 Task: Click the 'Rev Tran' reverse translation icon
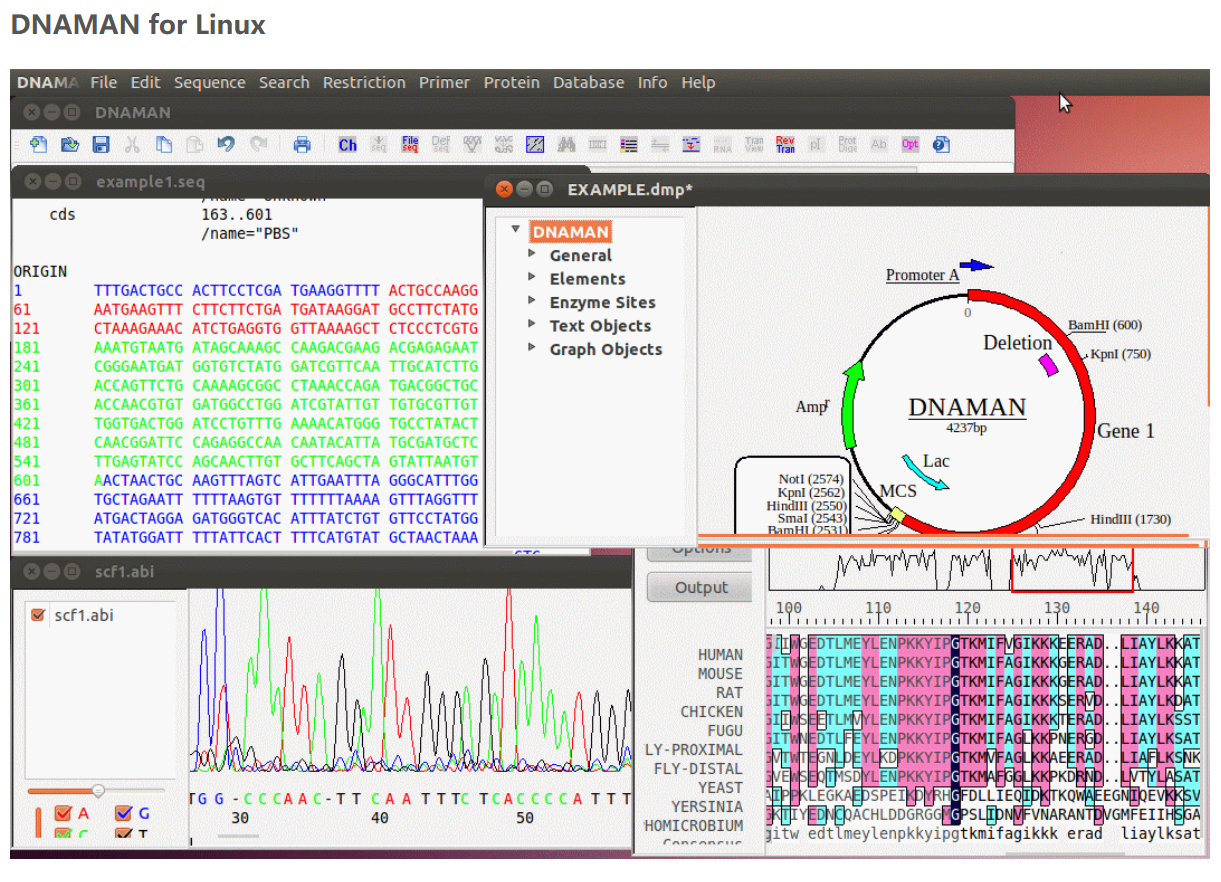(785, 145)
